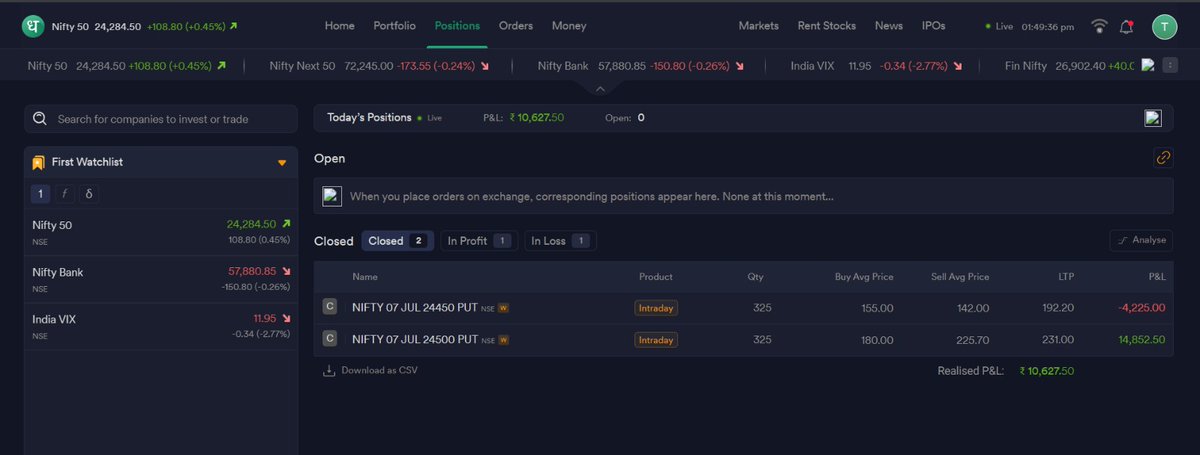Filter positions by In Profit
This screenshot has width=1200, height=455.
click(x=479, y=241)
